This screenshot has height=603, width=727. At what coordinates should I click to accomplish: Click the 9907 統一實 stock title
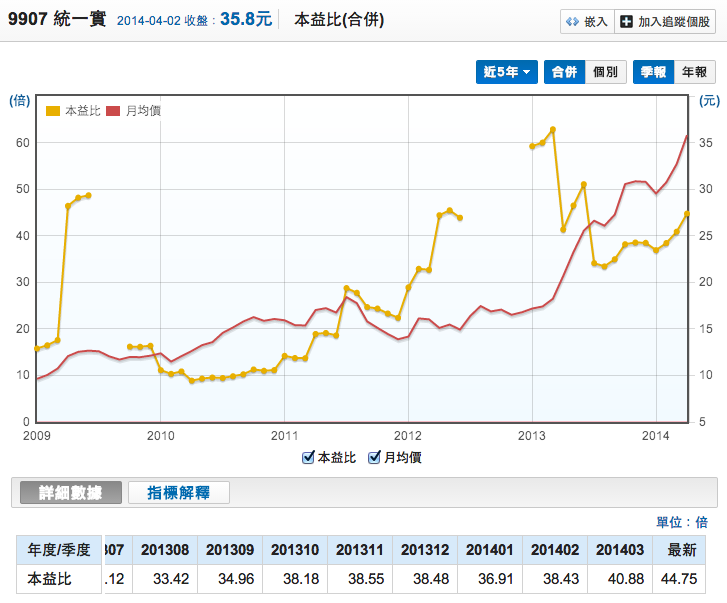[x=56, y=19]
